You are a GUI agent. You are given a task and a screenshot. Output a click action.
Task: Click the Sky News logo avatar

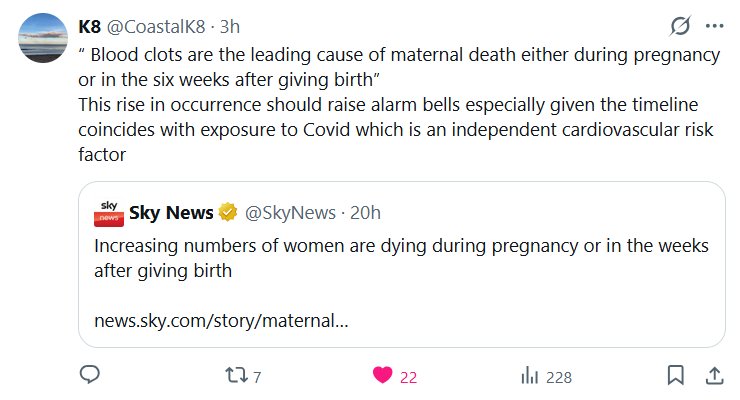click(108, 213)
